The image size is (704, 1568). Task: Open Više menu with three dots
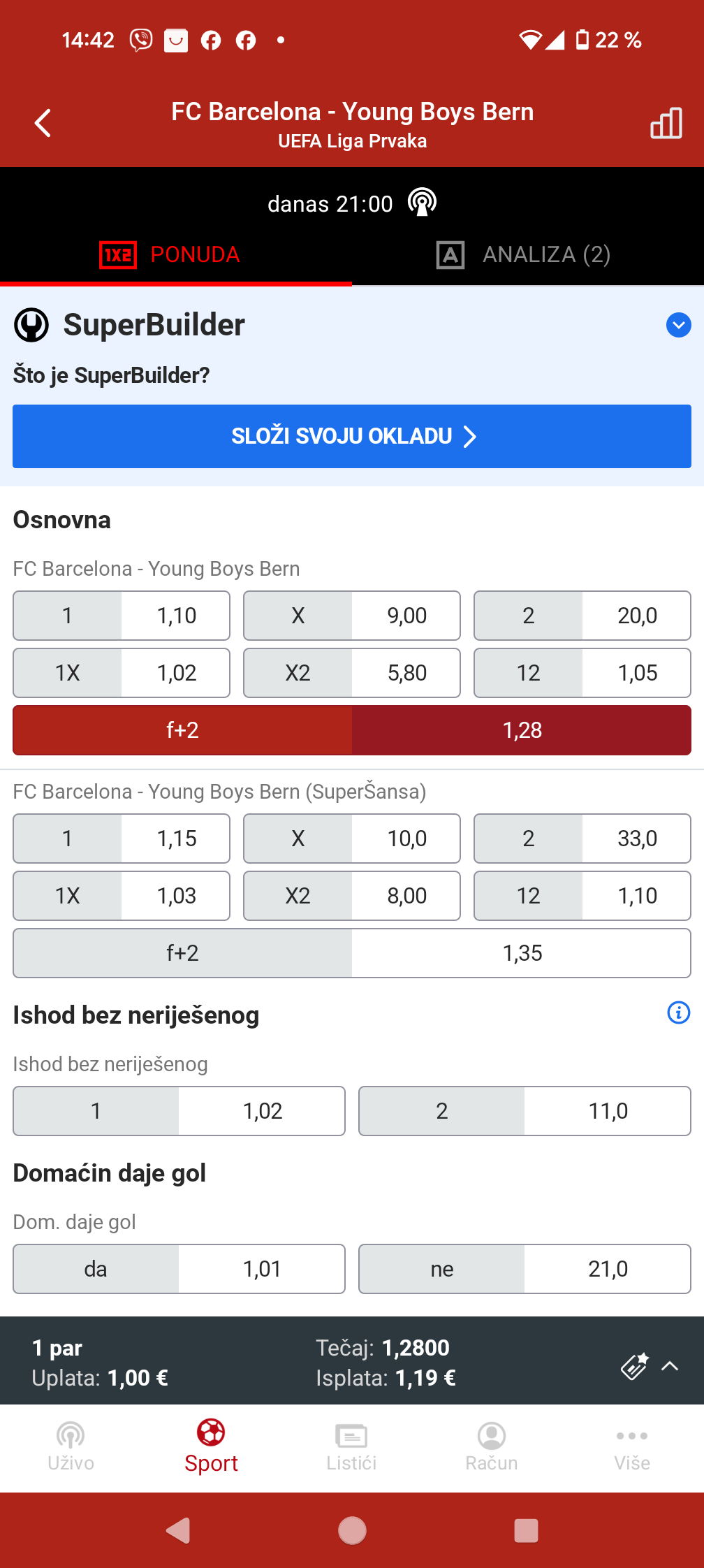pos(632,1445)
